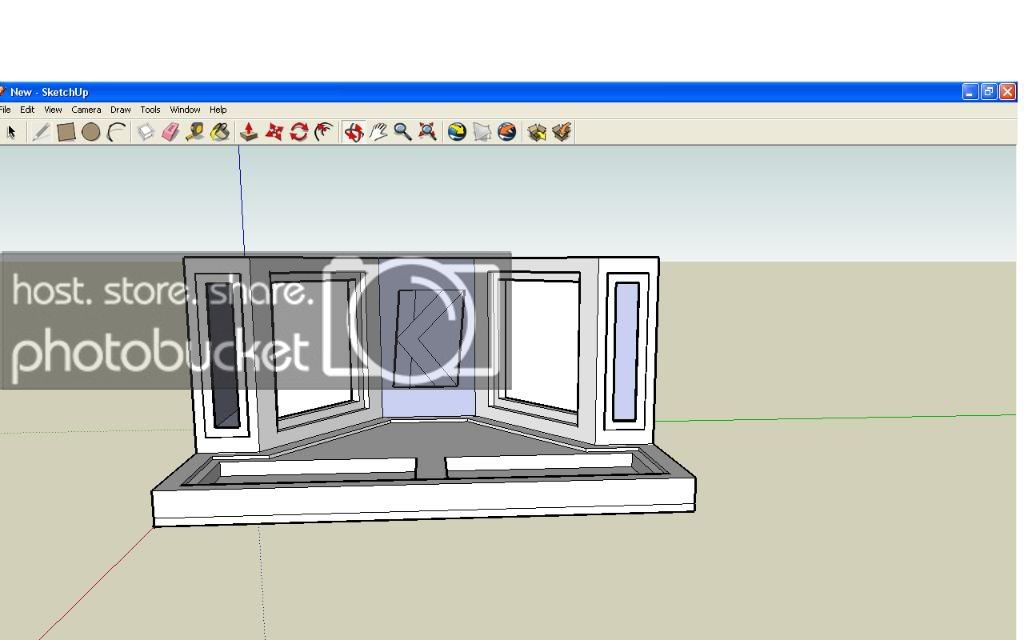Activate the Push/Pull tool
The width and height of the screenshot is (1024, 640).
pos(248,133)
